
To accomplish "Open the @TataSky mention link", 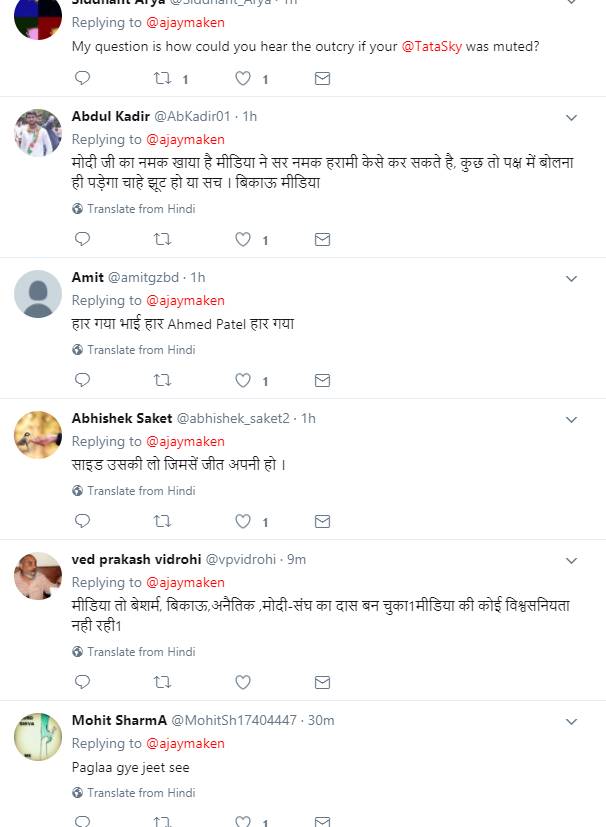I will (431, 47).
